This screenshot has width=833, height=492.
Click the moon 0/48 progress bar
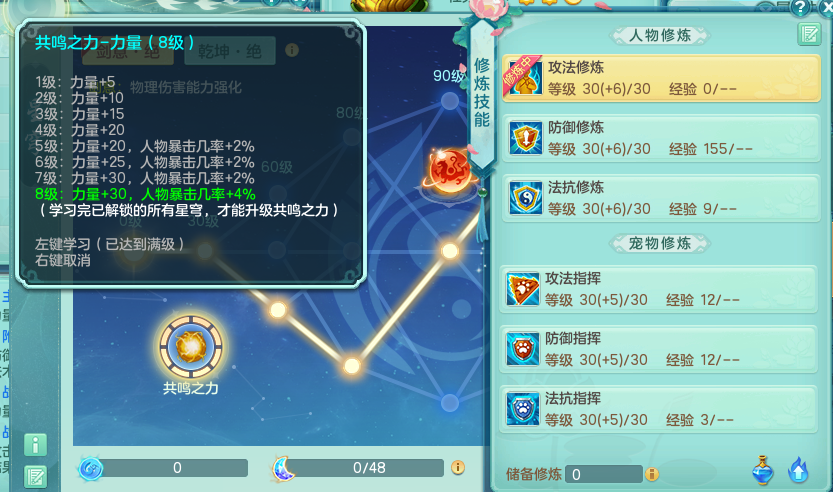click(x=359, y=468)
